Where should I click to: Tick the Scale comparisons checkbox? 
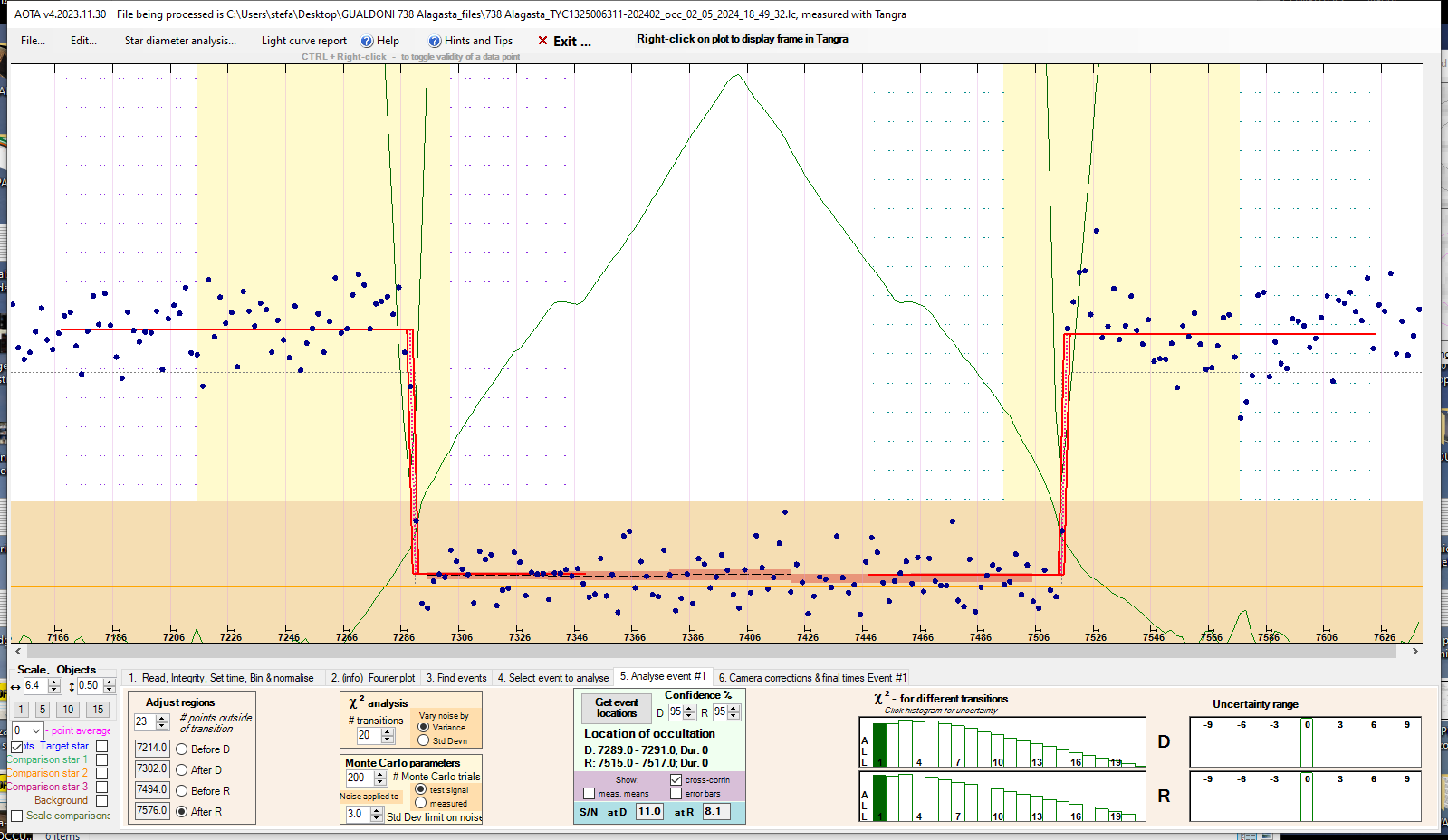pyautogui.click(x=17, y=816)
